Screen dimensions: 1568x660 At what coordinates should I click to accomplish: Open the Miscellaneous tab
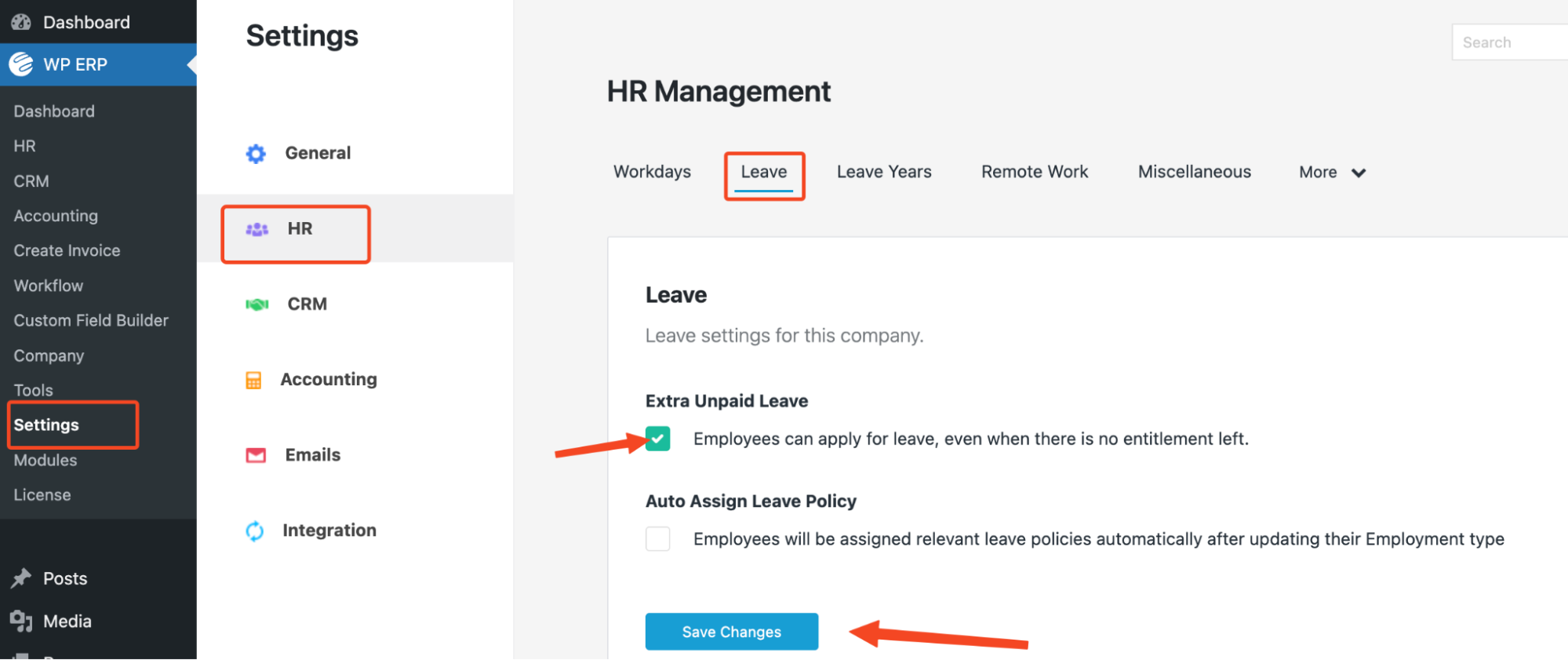point(1194,173)
